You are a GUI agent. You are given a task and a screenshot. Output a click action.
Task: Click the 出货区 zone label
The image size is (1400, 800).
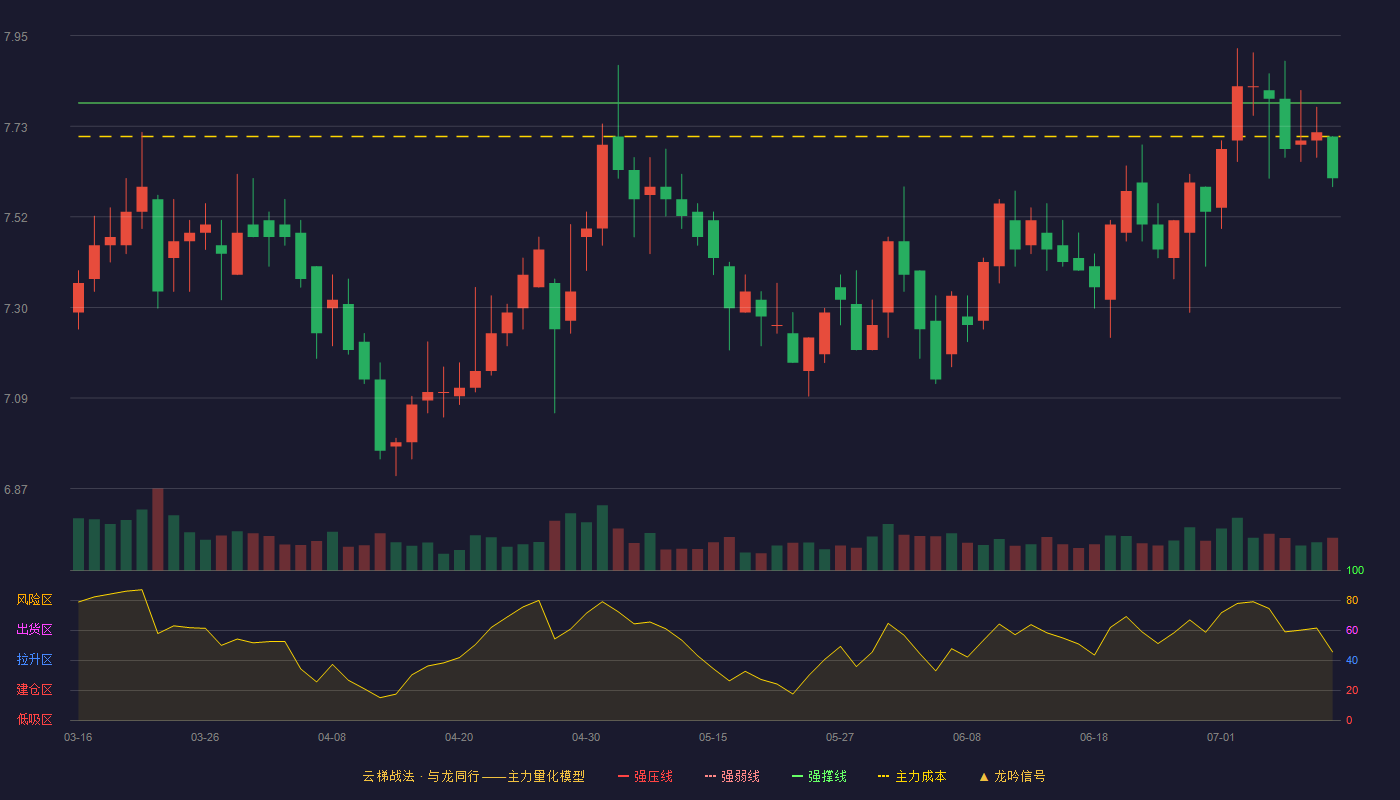coord(34,630)
